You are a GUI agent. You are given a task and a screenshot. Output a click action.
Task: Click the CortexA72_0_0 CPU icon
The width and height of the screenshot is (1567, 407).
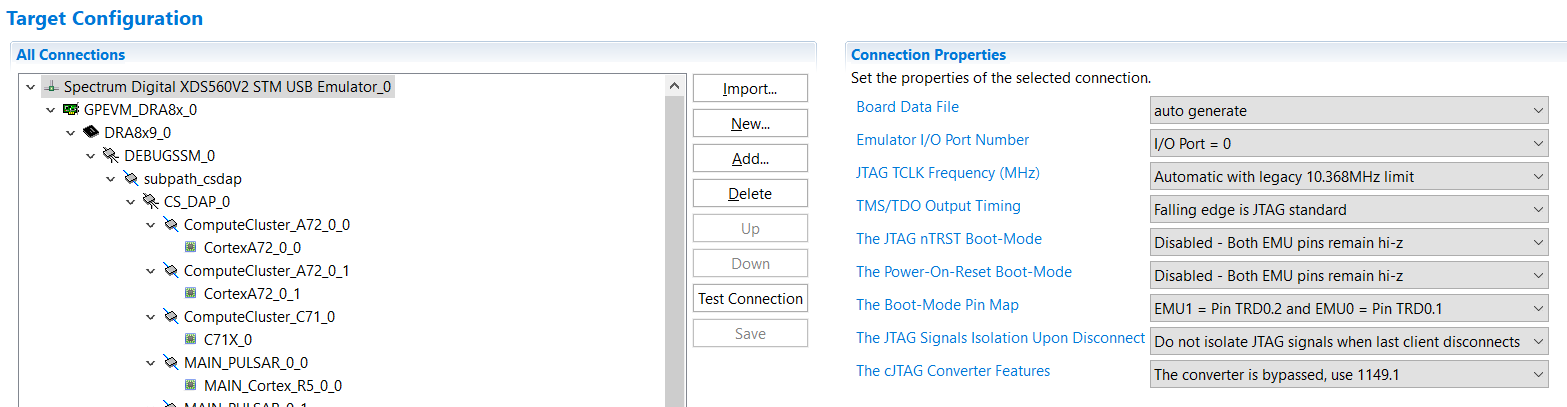190,247
